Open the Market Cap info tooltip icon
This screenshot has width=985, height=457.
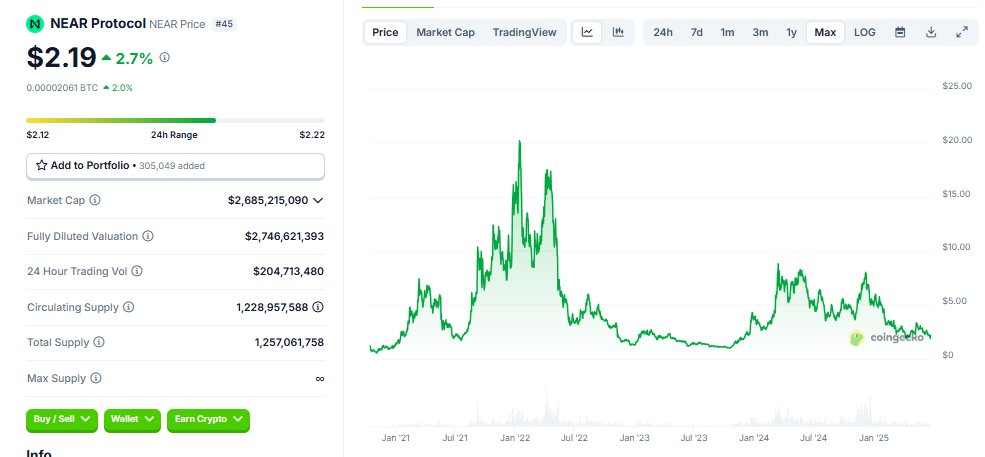pos(95,200)
